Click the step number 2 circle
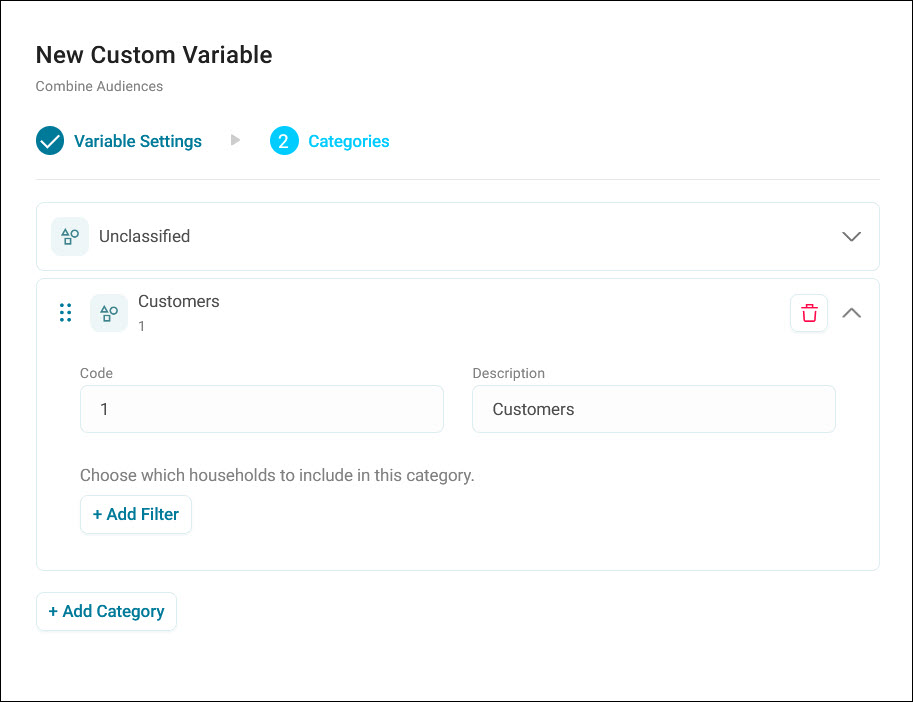This screenshot has width=913, height=702. coord(284,141)
